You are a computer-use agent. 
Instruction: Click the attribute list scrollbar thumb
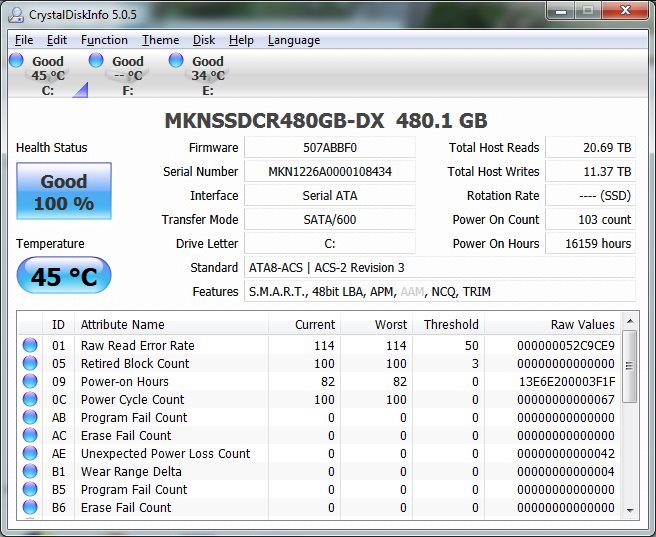(x=630, y=366)
